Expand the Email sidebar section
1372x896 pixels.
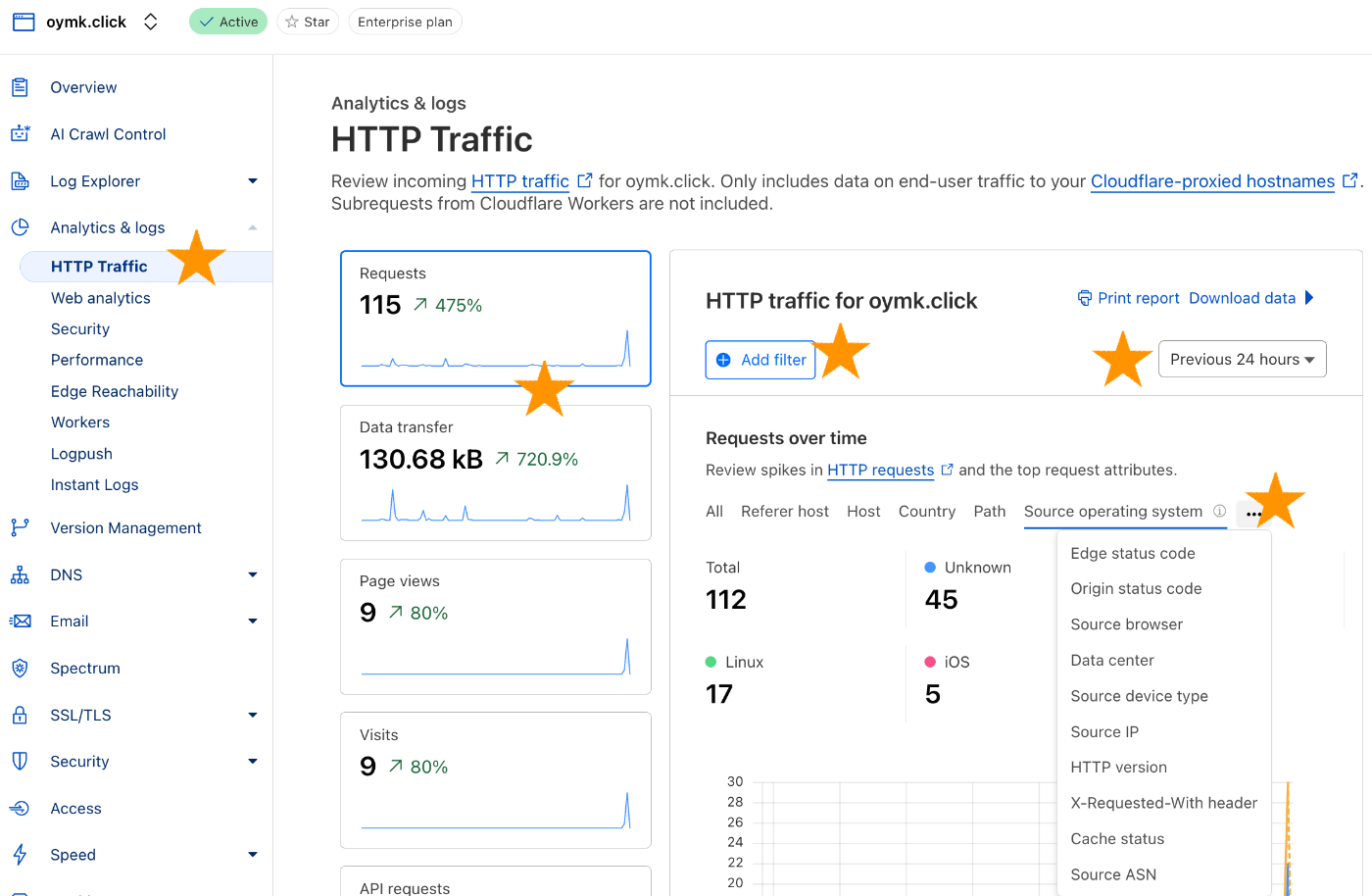point(253,621)
